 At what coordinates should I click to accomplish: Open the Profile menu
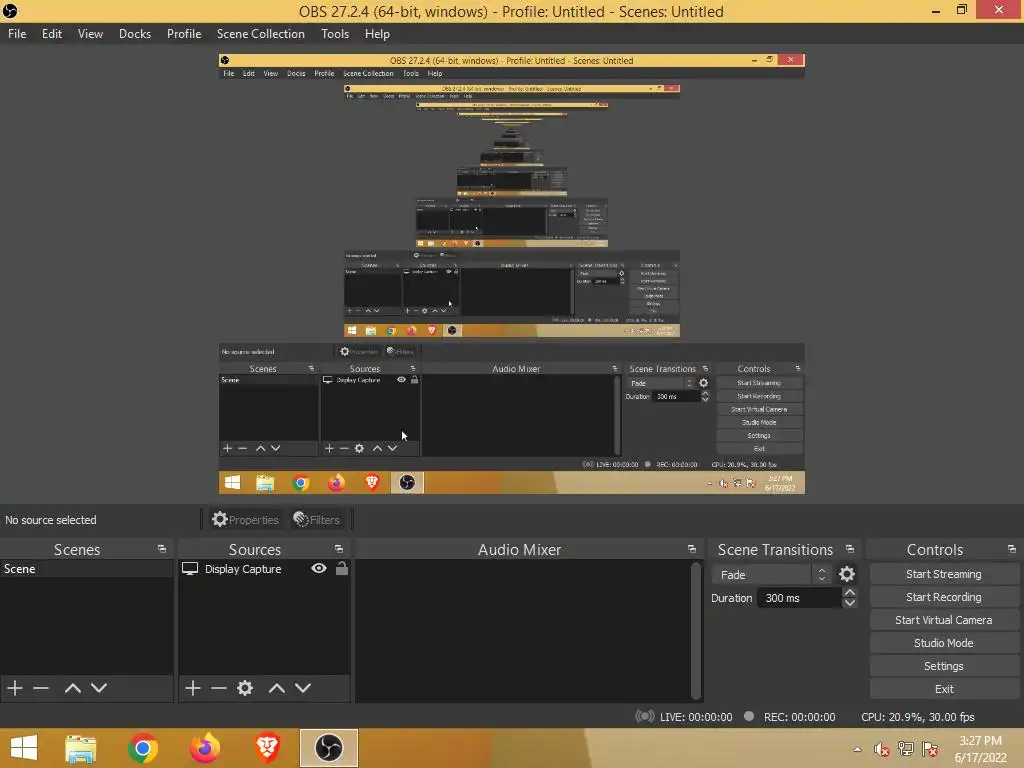point(184,34)
